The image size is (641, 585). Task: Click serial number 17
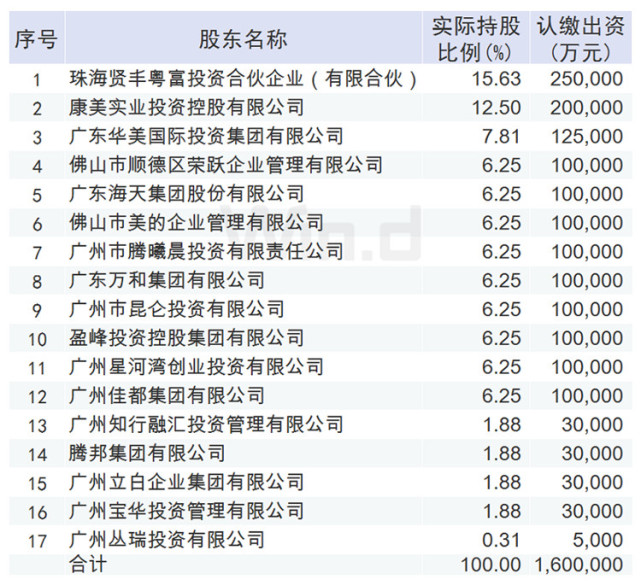tap(37, 541)
